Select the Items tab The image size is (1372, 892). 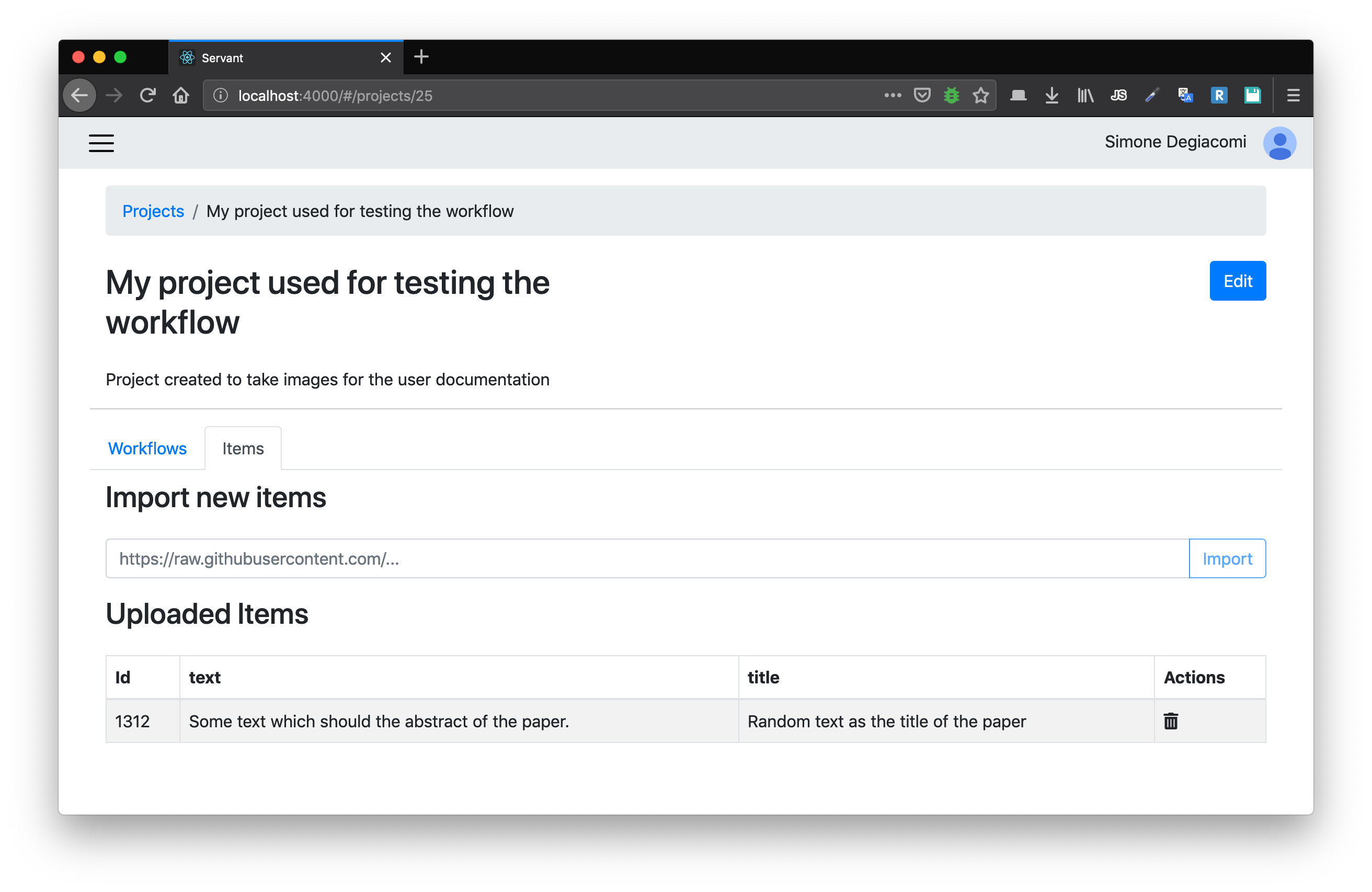(x=243, y=449)
